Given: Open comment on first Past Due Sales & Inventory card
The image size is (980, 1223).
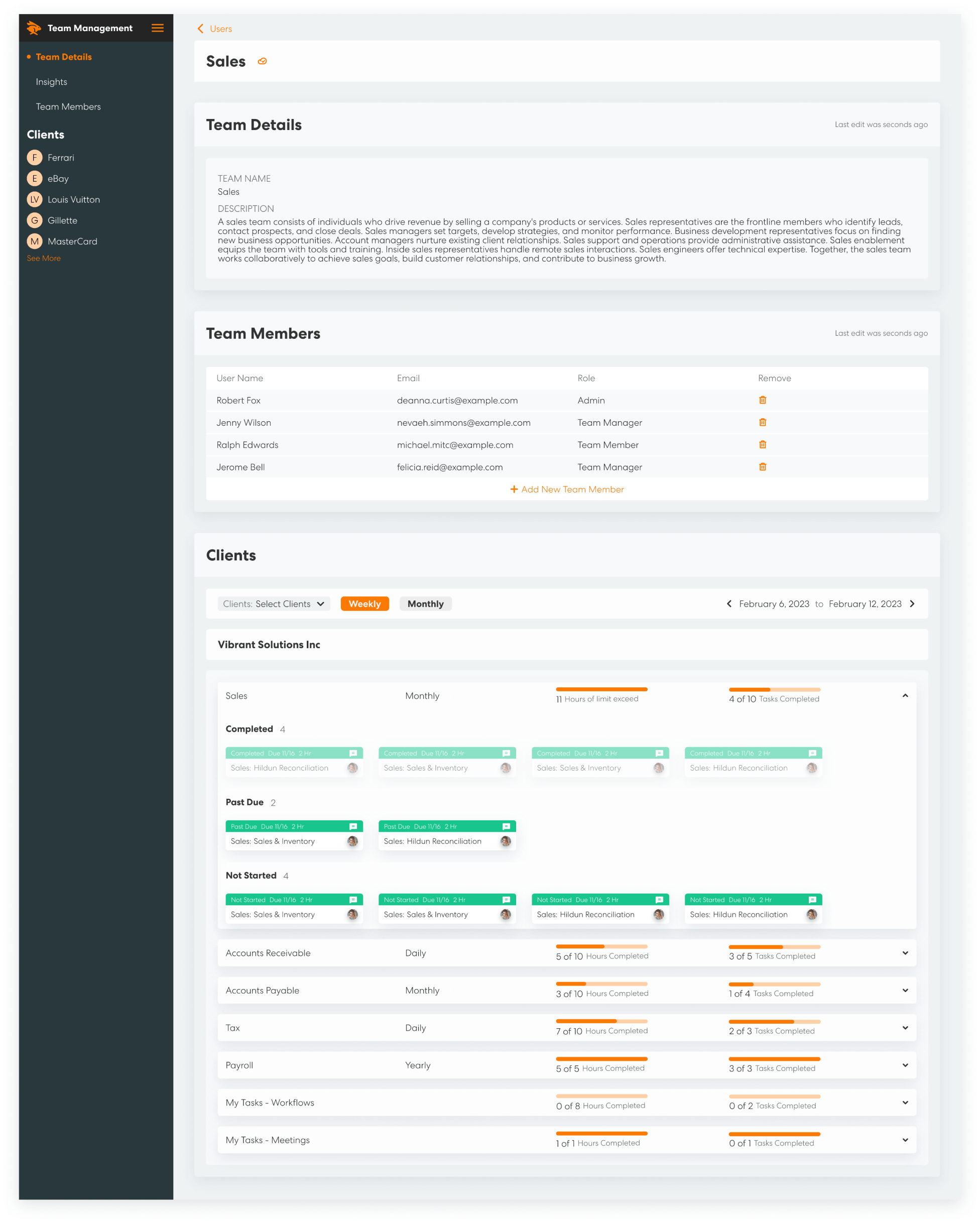Looking at the screenshot, I should pyautogui.click(x=353, y=826).
